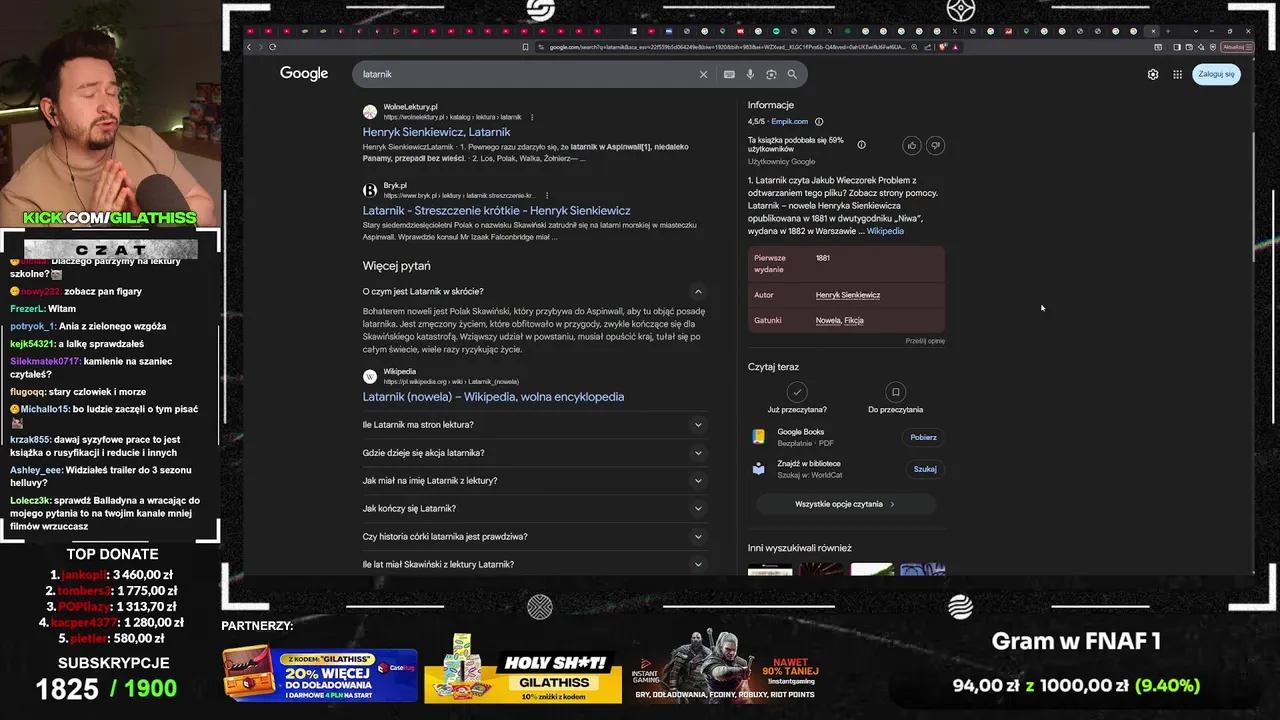Image resolution: width=1280 pixels, height=720 pixels.
Task: Open 'Latarnik (nowela) – Wikipedia' result
Action: pyautogui.click(x=493, y=397)
